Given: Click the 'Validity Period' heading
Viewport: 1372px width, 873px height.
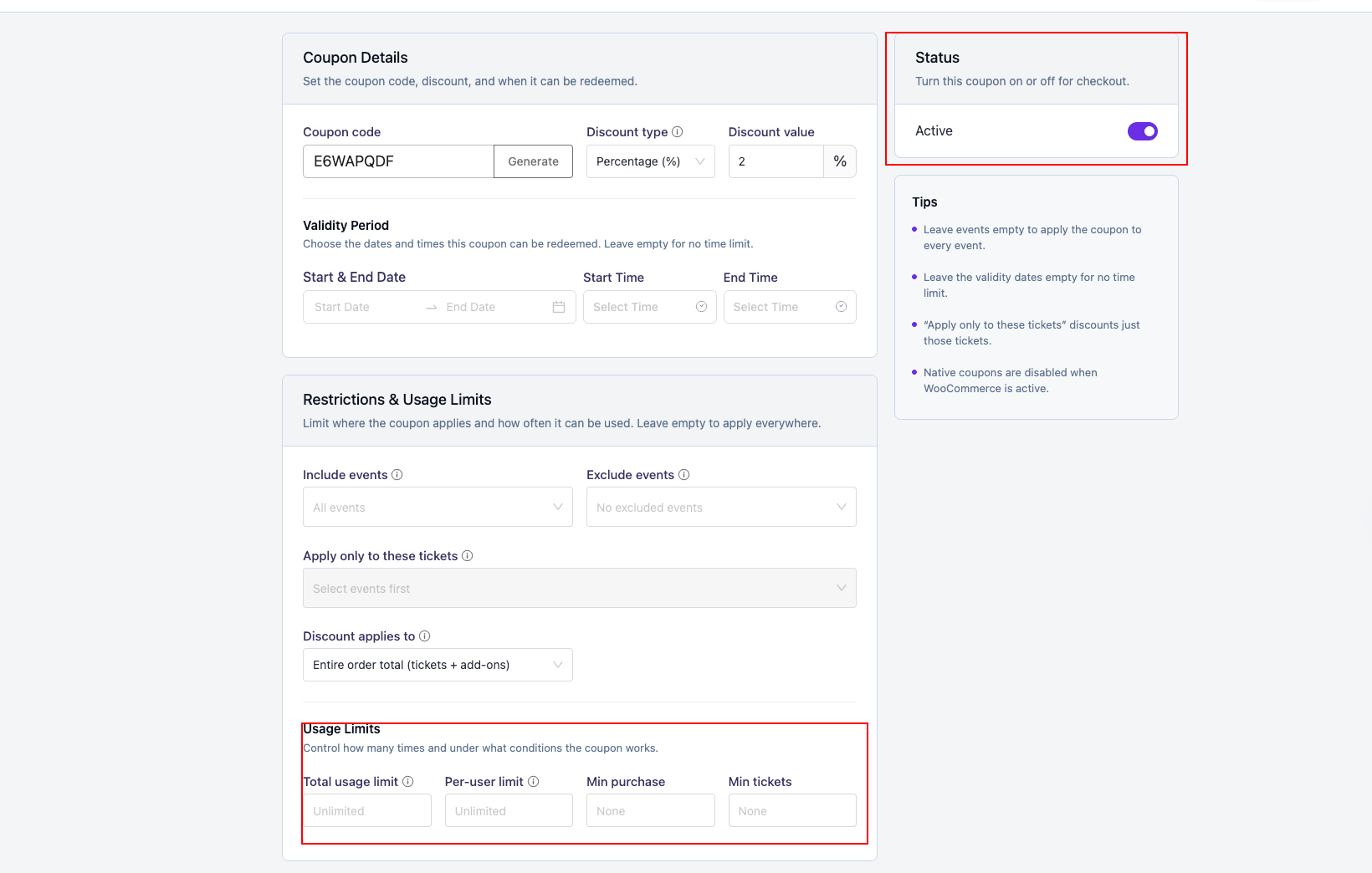Looking at the screenshot, I should pyautogui.click(x=346, y=225).
